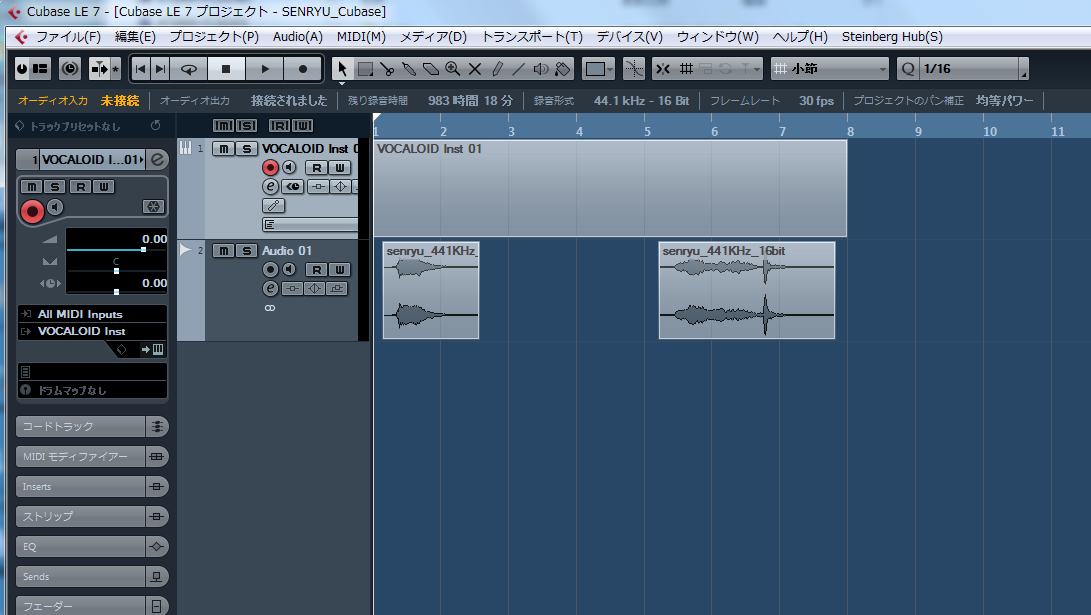
Task: Select the Range Selection tool
Action: 365,69
